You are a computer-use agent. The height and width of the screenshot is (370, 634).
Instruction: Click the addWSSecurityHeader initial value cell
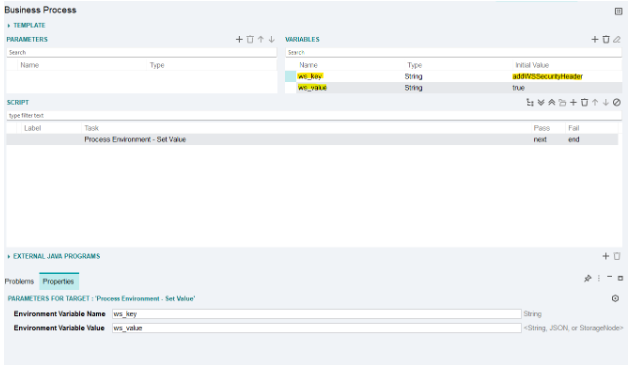click(547, 76)
